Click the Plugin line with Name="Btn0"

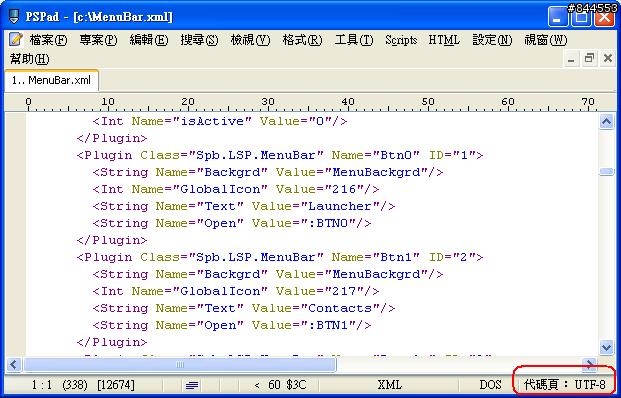280,155
